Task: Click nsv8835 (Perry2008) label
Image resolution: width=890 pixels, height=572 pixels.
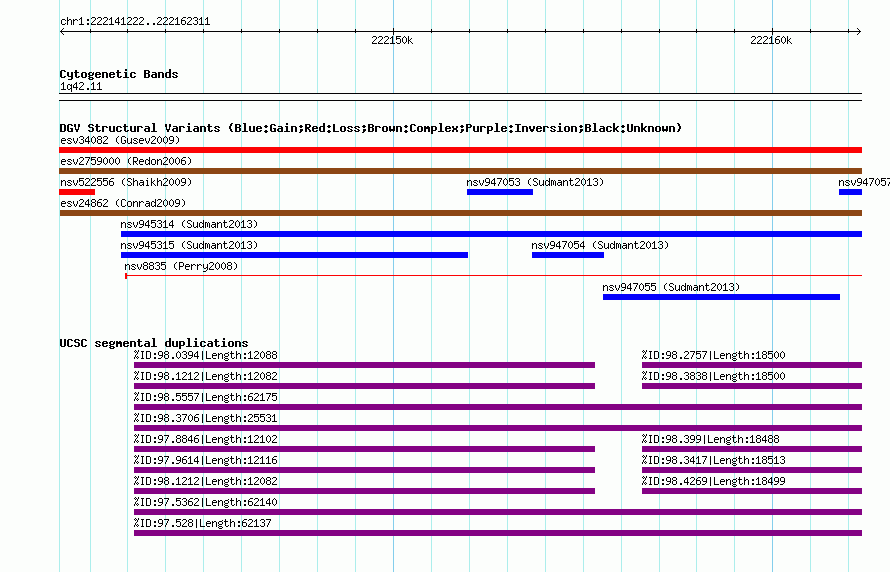Action: point(181,266)
